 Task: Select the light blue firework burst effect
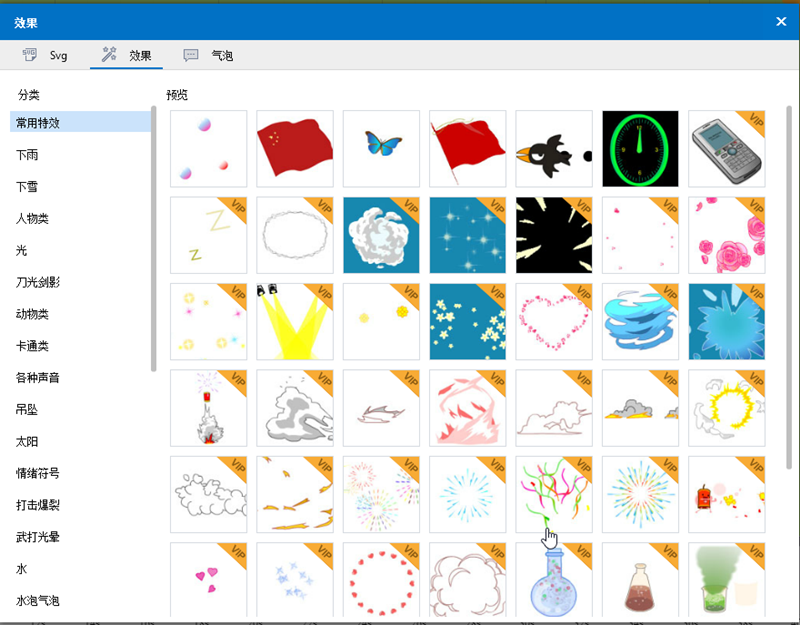point(468,494)
